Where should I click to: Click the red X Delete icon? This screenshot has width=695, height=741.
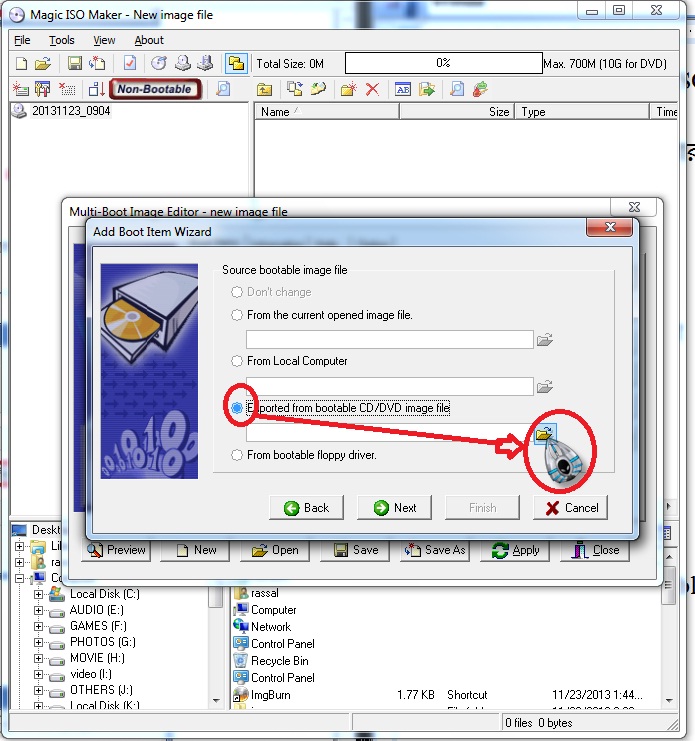[372, 89]
